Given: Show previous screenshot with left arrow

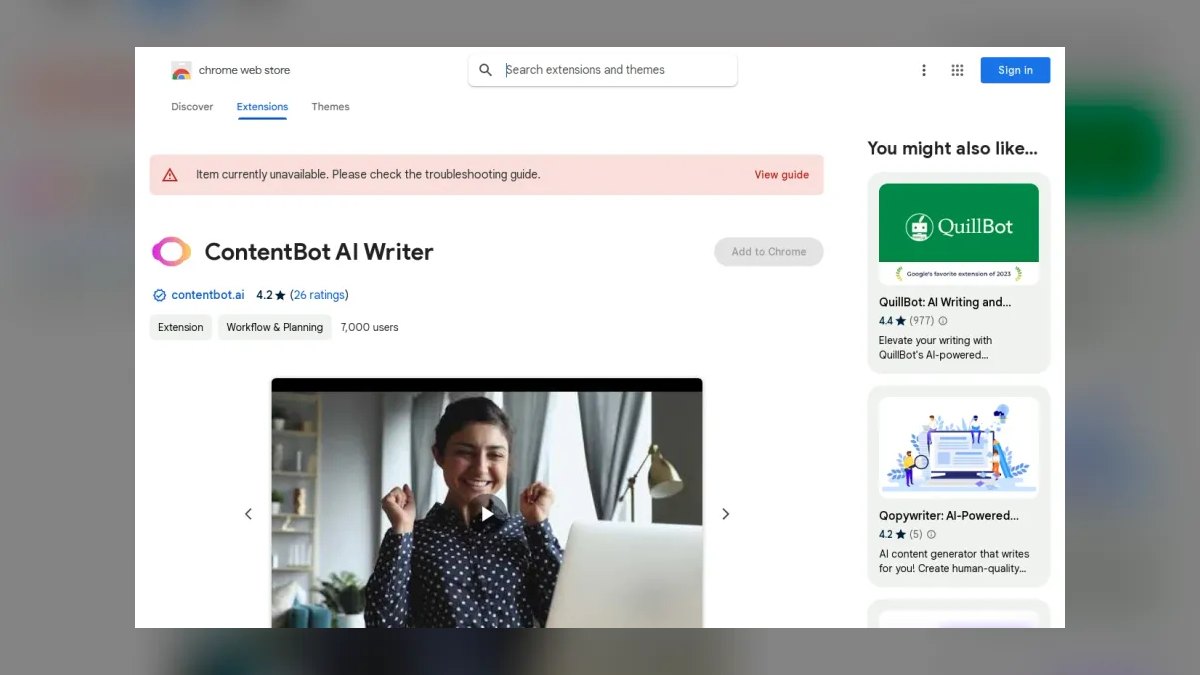Looking at the screenshot, I should (249, 514).
